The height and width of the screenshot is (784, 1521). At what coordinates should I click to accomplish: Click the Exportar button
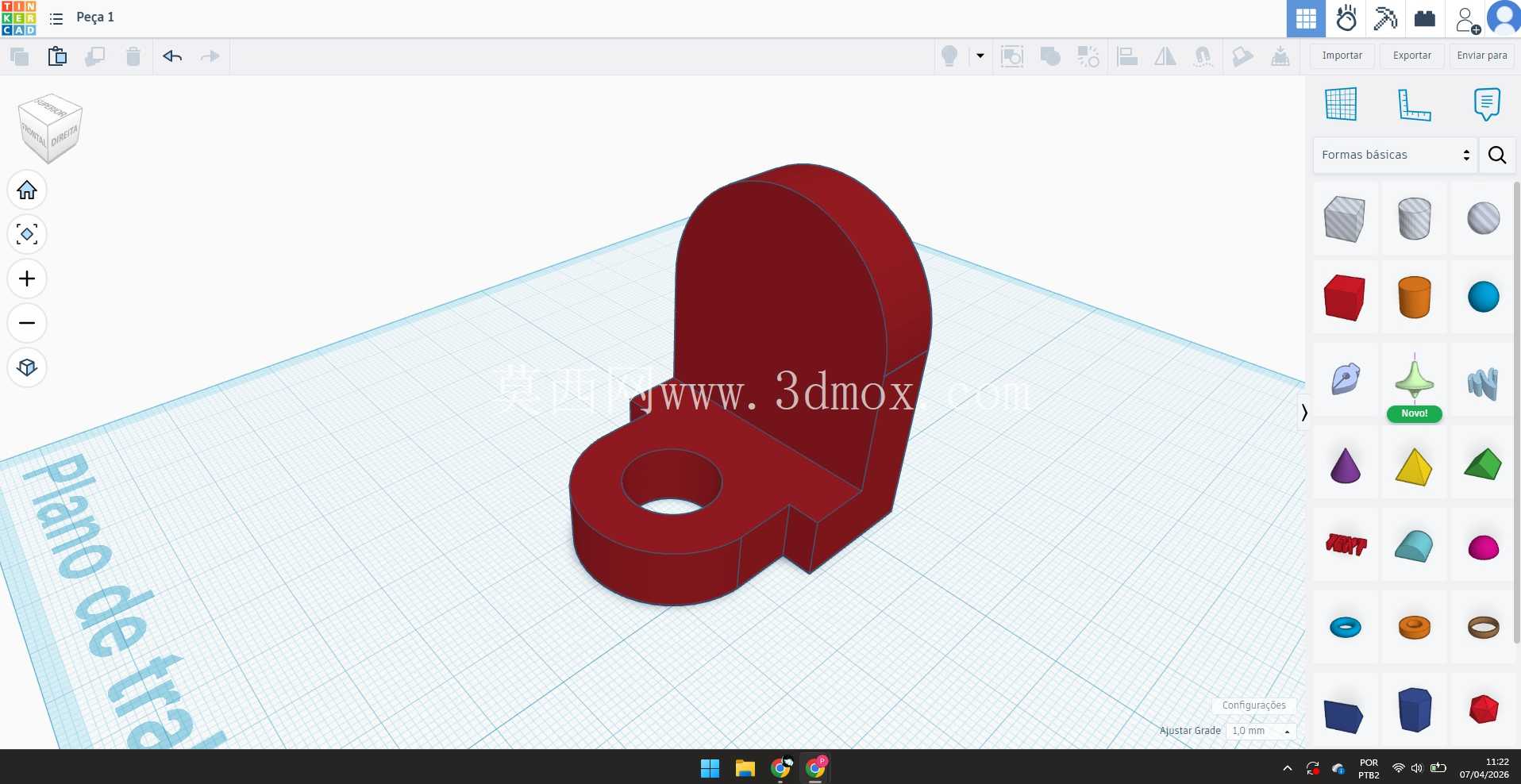point(1412,56)
